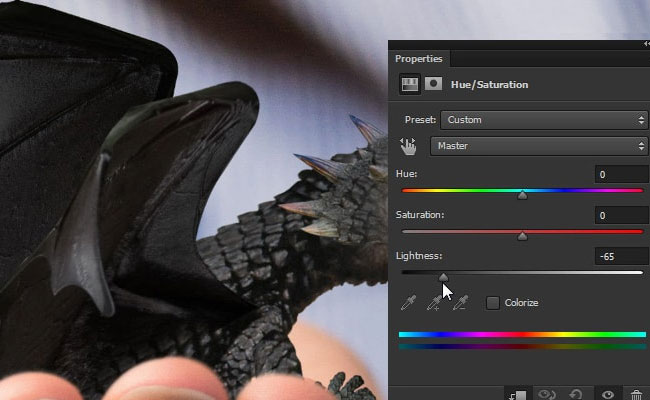Select the plain eyedropper tool
This screenshot has width=650, height=400.
coord(408,303)
